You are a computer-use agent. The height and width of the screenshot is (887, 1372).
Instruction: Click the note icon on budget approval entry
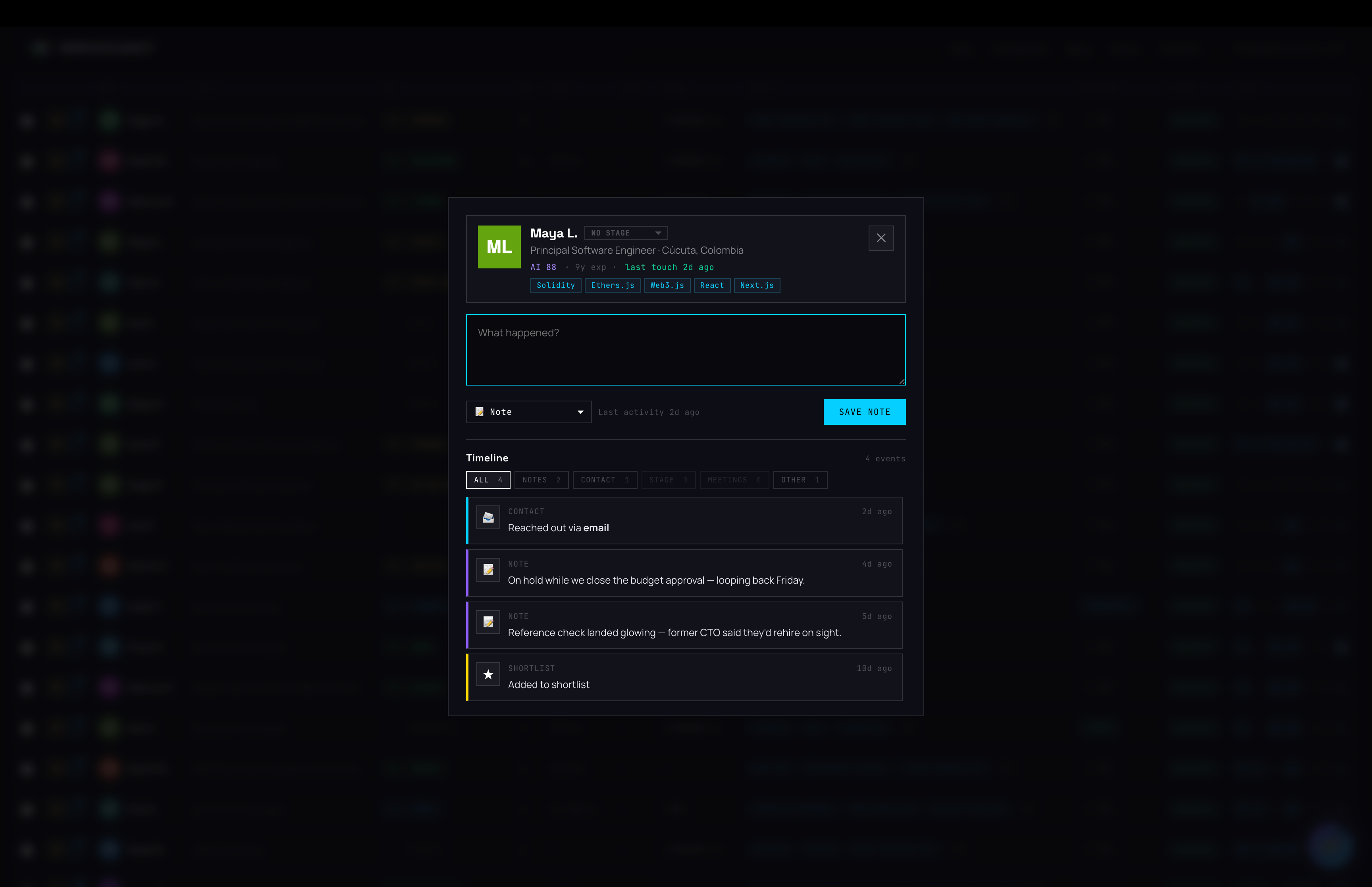tap(488, 570)
